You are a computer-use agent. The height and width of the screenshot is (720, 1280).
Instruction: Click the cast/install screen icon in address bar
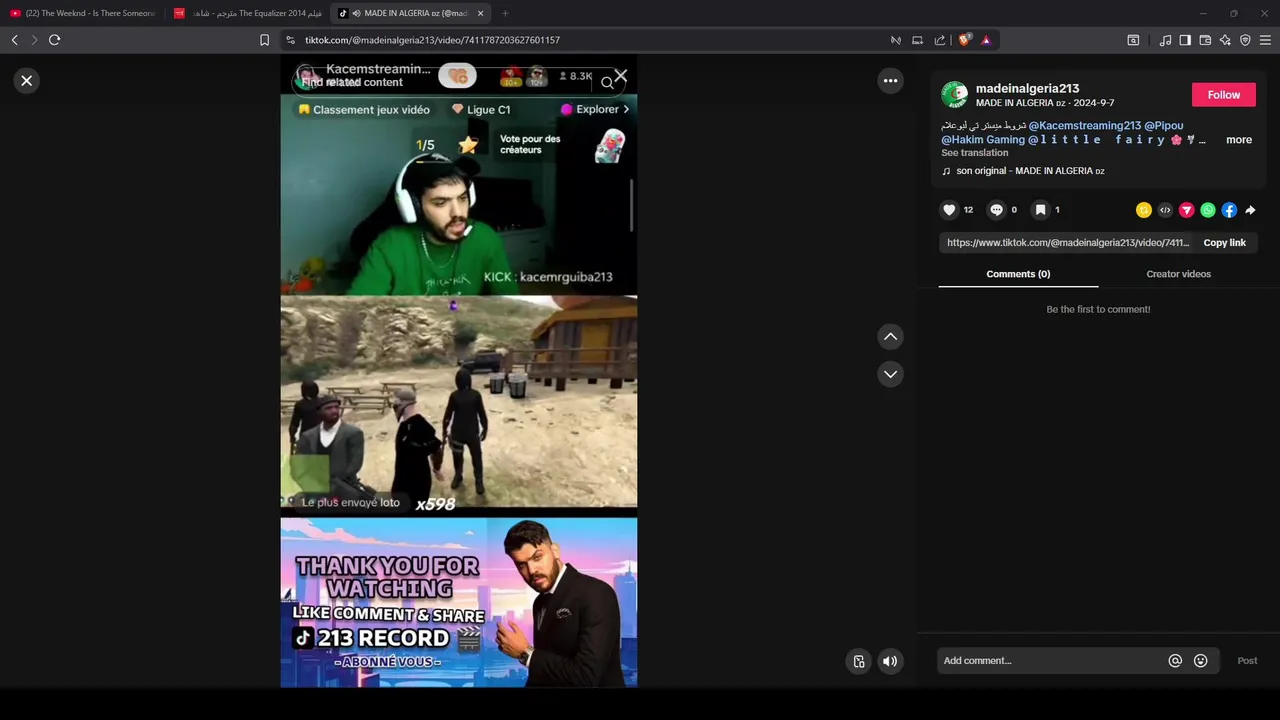(917, 40)
